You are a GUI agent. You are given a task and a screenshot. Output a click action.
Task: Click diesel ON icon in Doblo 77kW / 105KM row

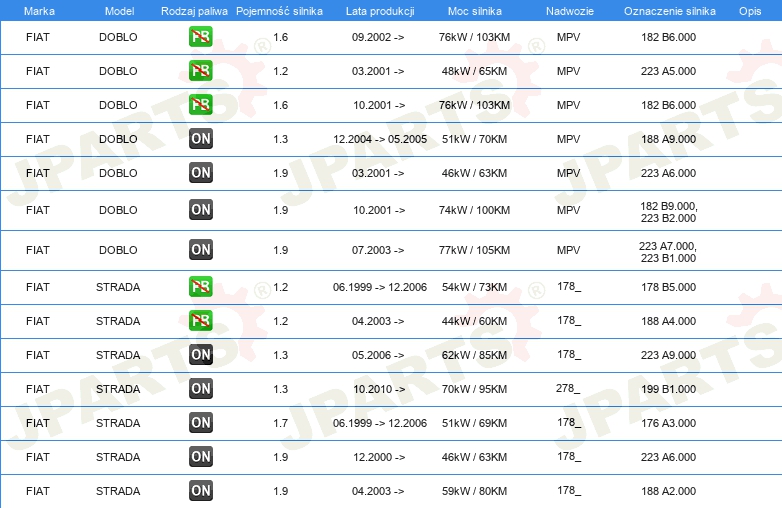point(200,250)
